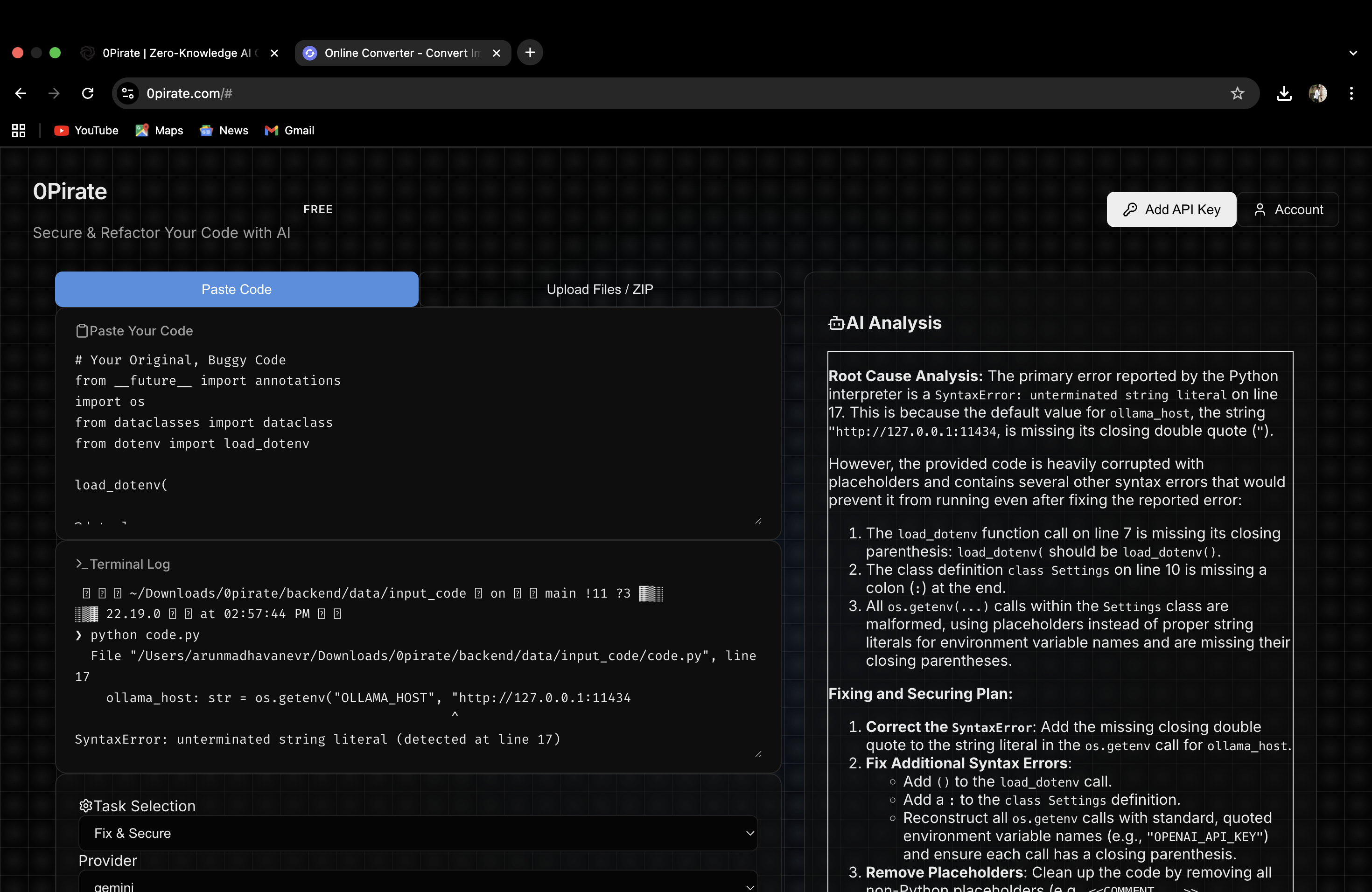The width and height of the screenshot is (1372, 892).
Task: Click the bookmark star icon
Action: 1237,93
